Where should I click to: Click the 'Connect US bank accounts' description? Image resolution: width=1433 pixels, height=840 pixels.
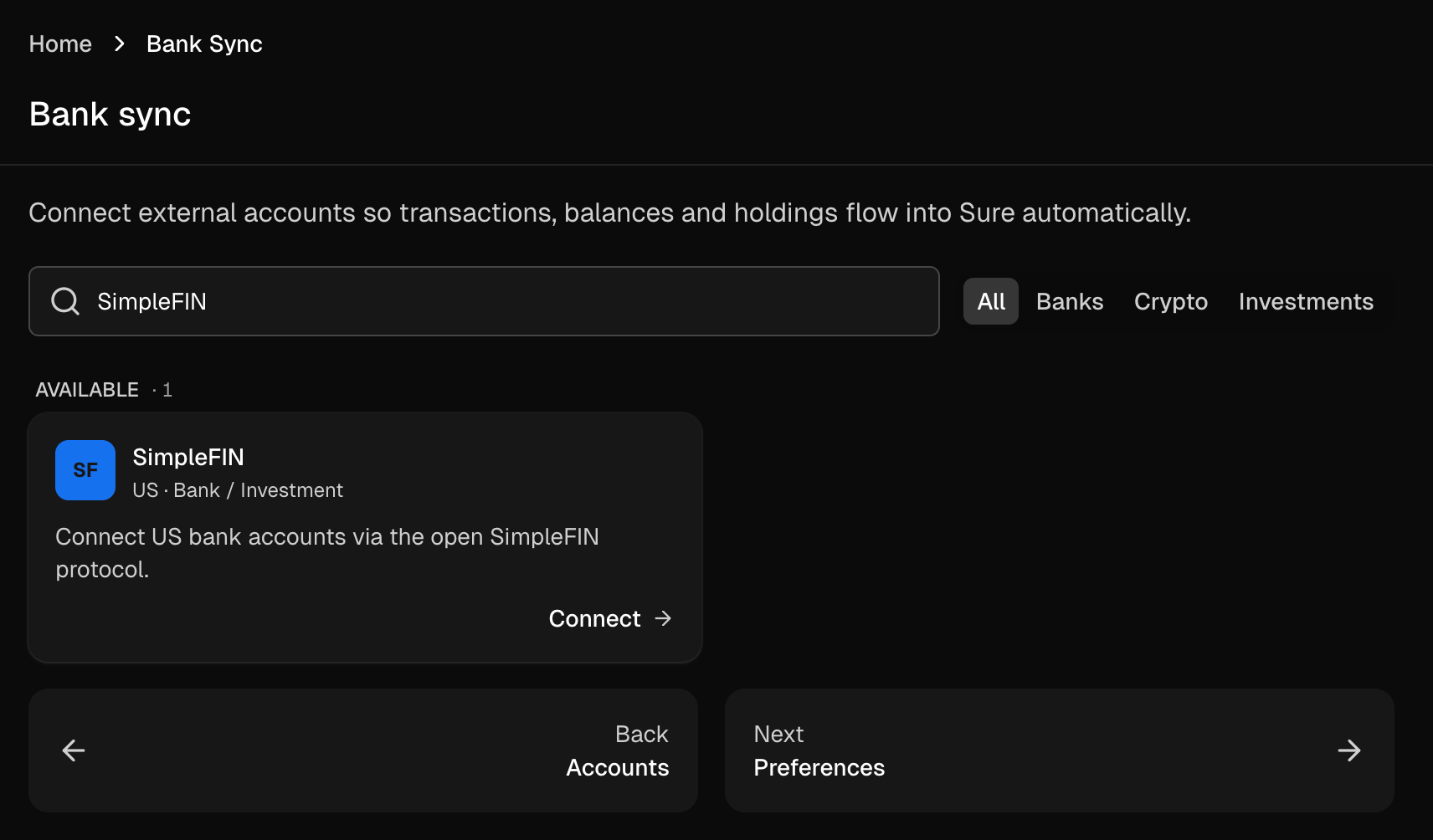[x=327, y=553]
